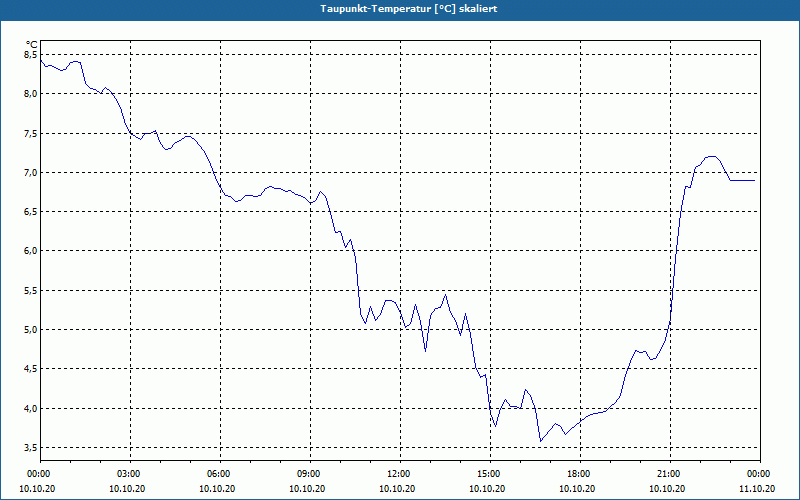The image size is (800, 500).
Task: Select the 03:00 time axis label
Action: tap(127, 474)
